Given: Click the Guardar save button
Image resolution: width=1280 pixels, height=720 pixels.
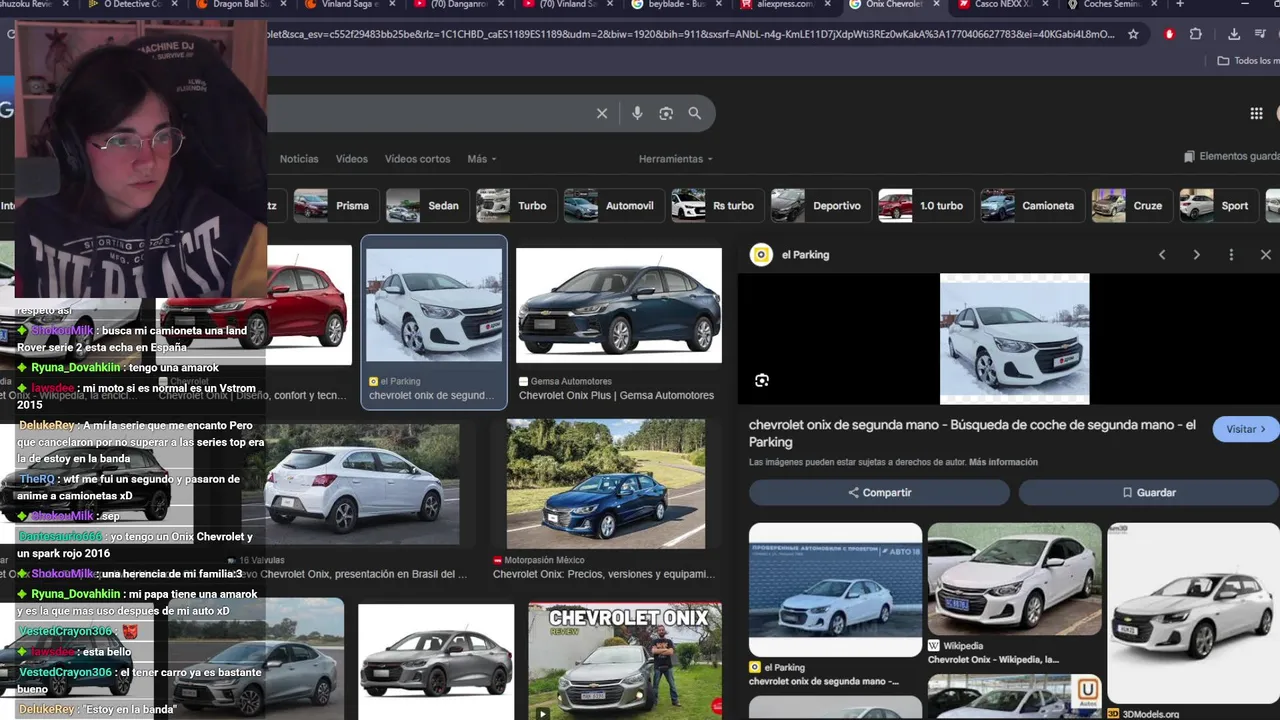Looking at the screenshot, I should pyautogui.click(x=1148, y=492).
